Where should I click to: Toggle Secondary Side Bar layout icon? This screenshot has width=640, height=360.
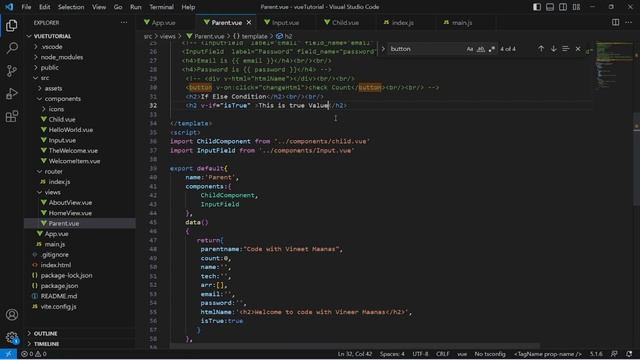click(x=563, y=7)
